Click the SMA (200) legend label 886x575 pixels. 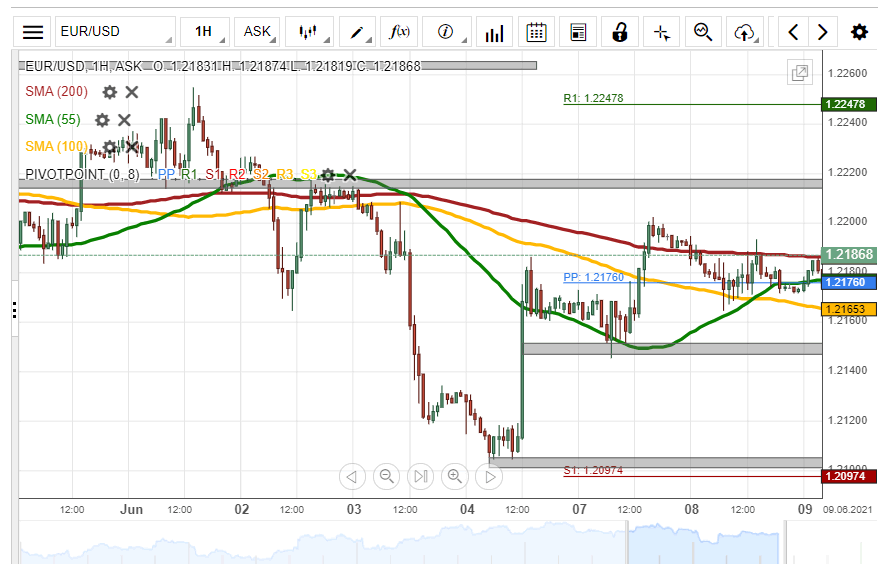click(x=57, y=92)
